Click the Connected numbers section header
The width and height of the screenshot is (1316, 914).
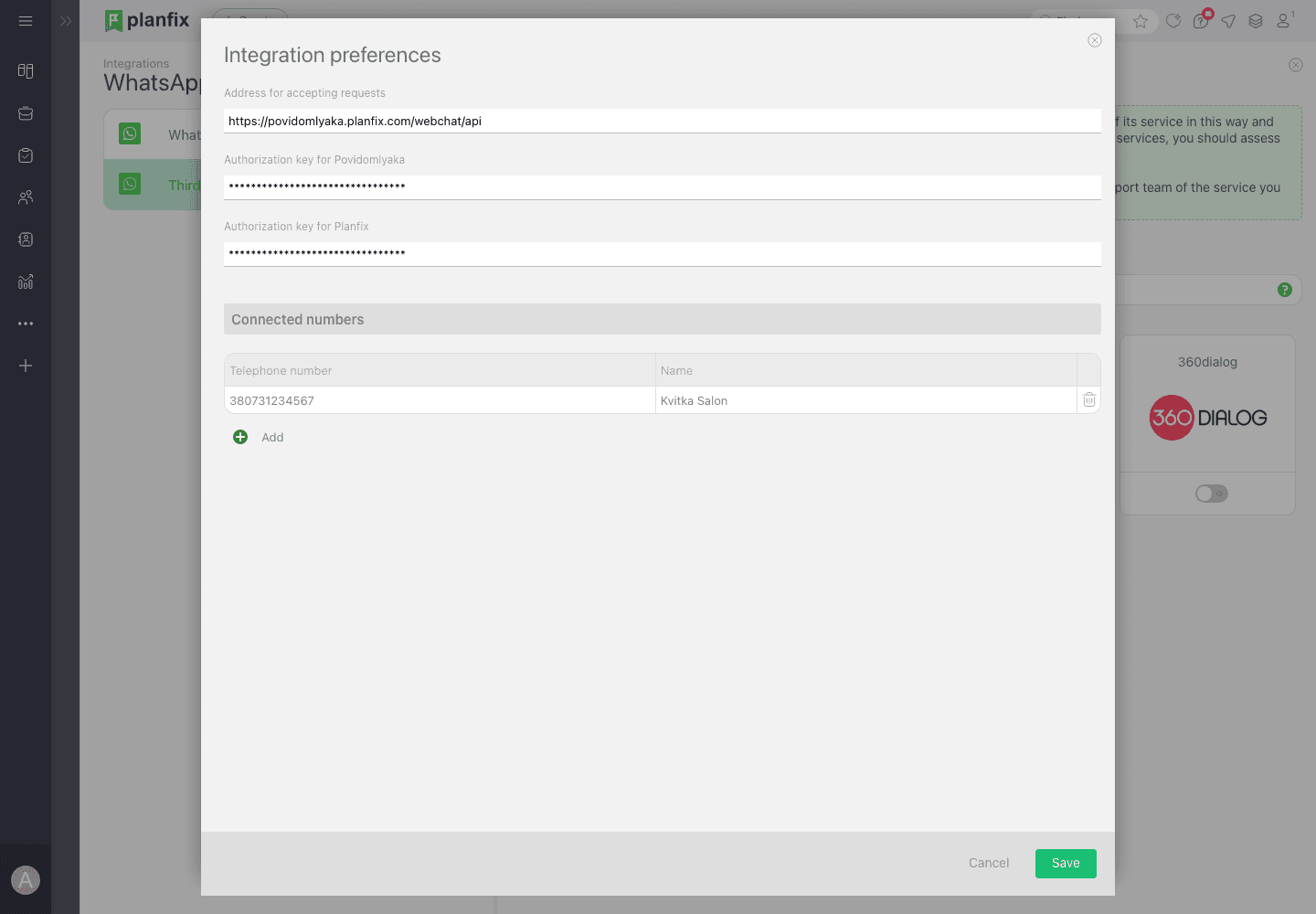pyautogui.click(x=663, y=319)
